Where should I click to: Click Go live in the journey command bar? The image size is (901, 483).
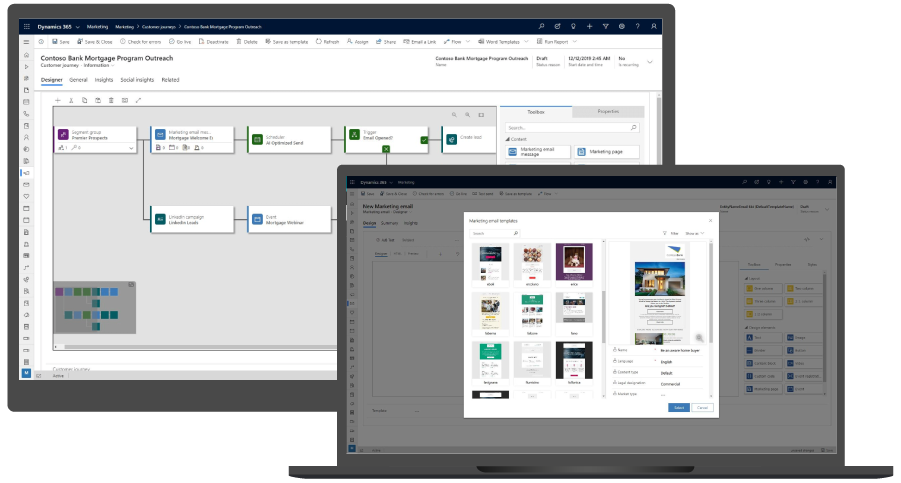180,42
